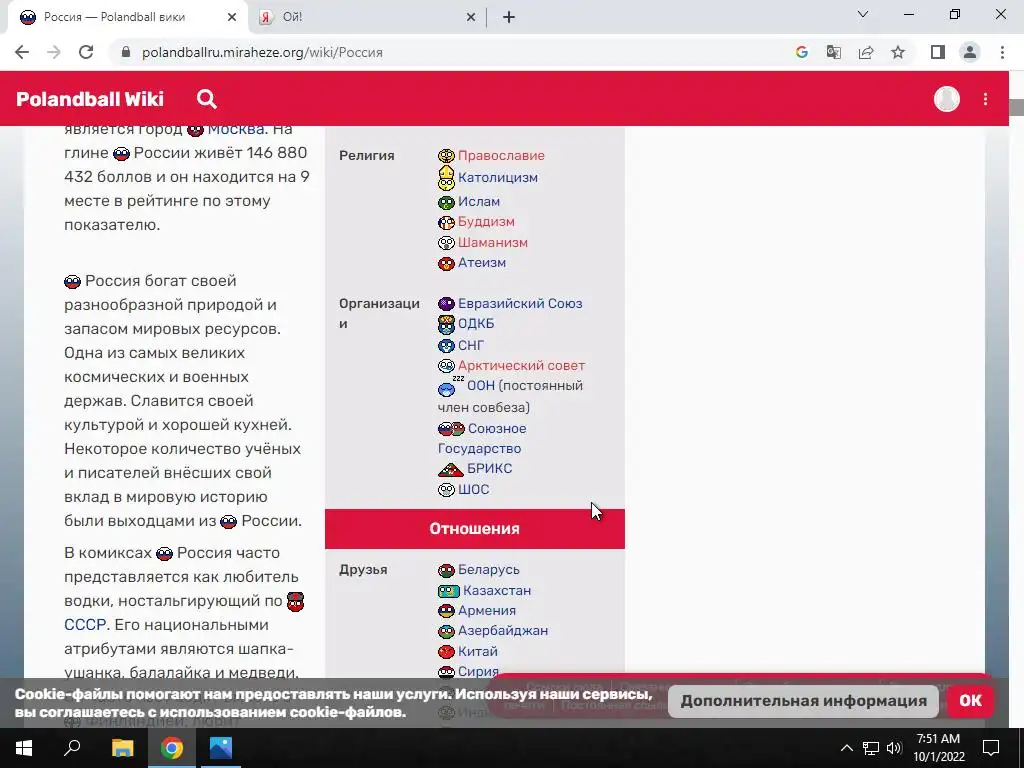Screen dimensions: 1024x768
Task: Open Chrome three-dot settings menu
Action: (1002, 52)
